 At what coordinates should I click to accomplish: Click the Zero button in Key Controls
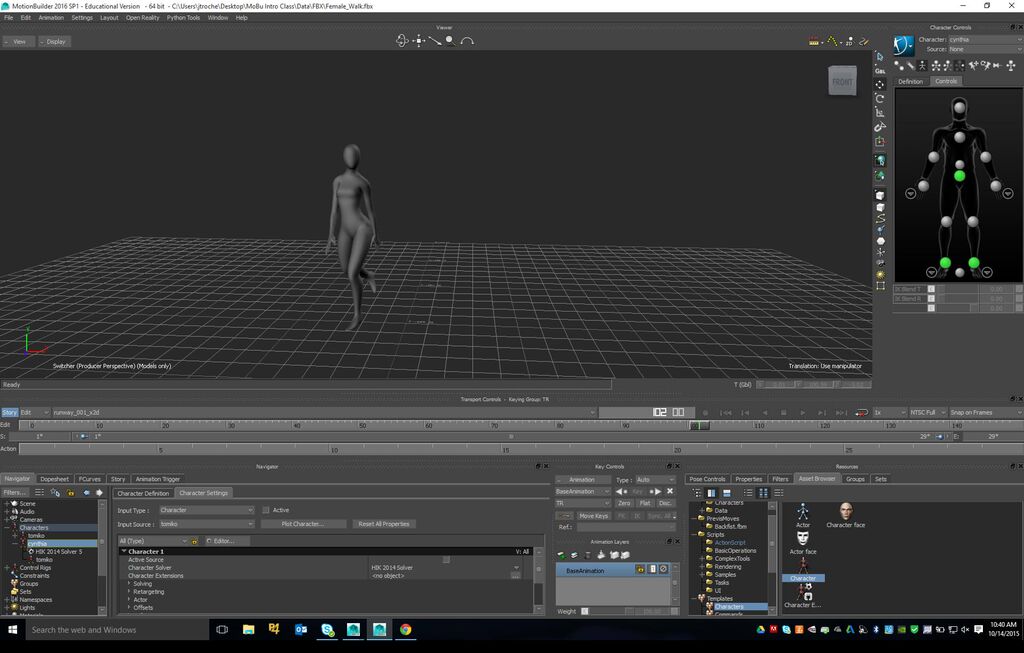624,503
